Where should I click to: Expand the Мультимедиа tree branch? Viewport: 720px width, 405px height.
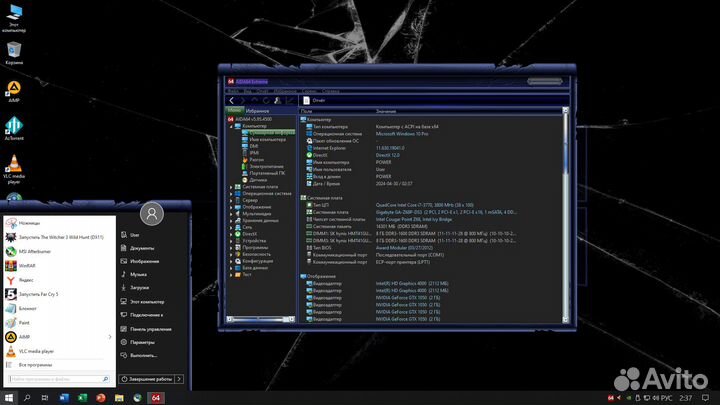pos(231,214)
